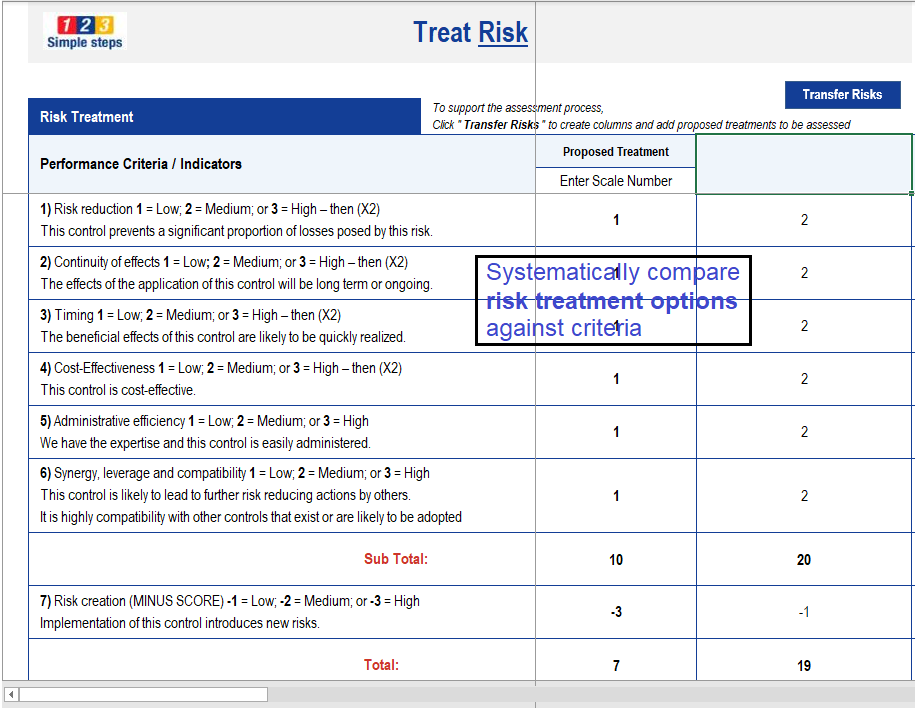The width and height of the screenshot is (915, 708).
Task: Select Timing row cell showing 2
Action: click(x=804, y=326)
